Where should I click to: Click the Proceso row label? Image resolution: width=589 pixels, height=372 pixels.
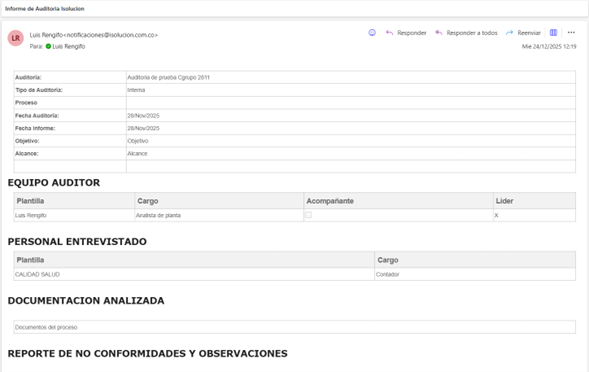click(x=26, y=103)
